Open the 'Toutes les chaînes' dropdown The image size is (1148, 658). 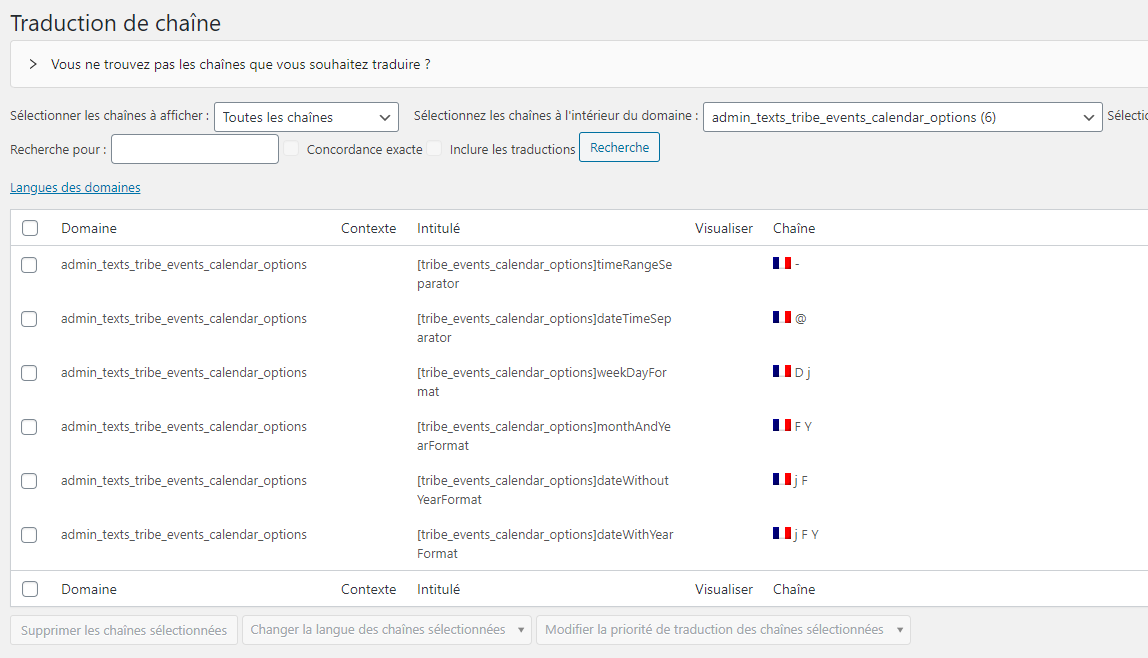click(306, 117)
